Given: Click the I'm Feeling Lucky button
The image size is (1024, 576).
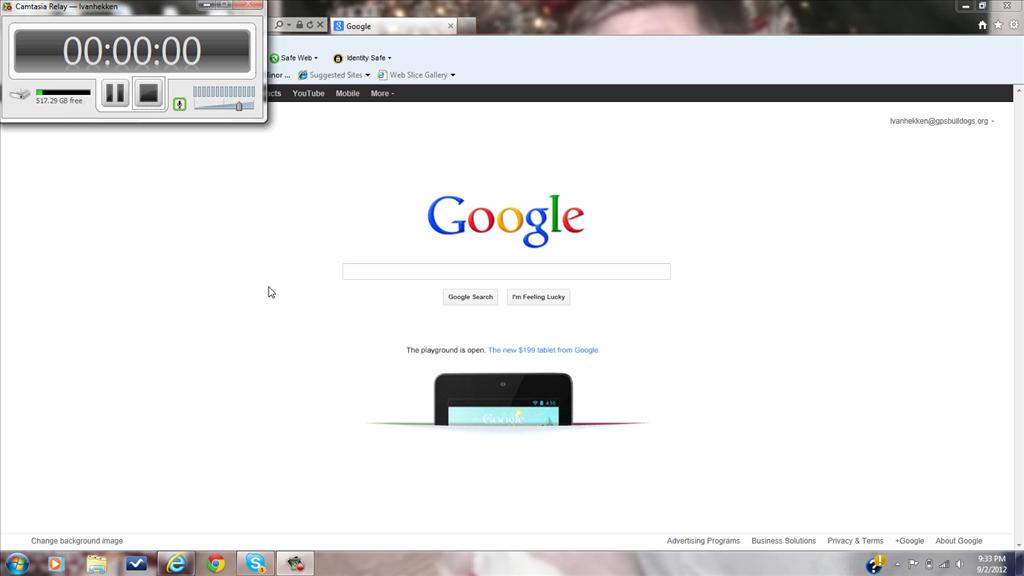Looking at the screenshot, I should 538,297.
